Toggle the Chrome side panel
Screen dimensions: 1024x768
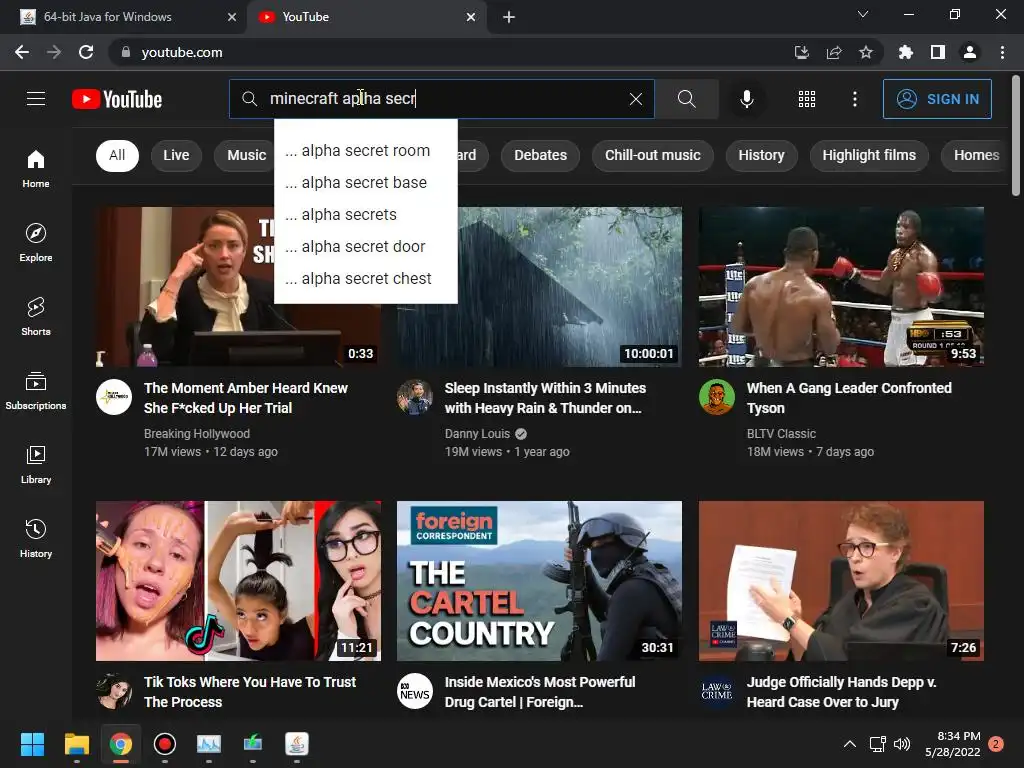(937, 52)
